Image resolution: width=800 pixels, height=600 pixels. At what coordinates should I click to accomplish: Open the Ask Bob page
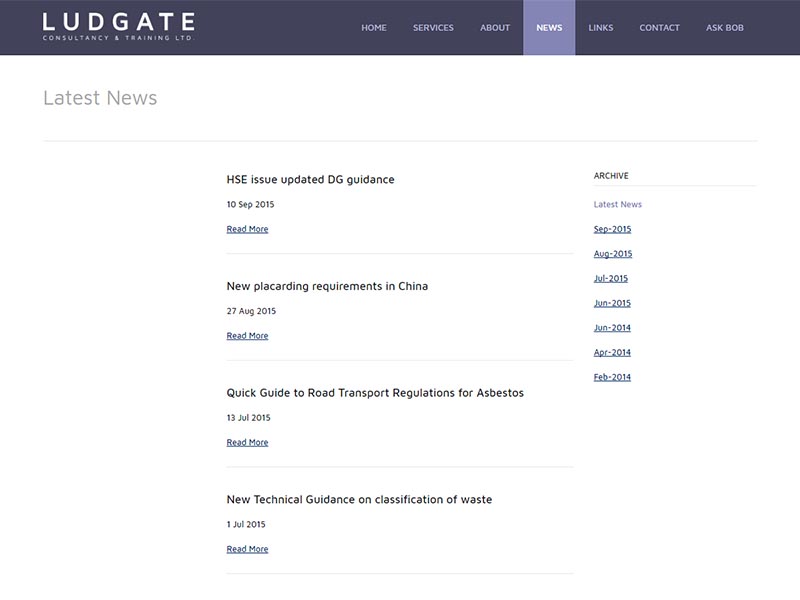725,28
